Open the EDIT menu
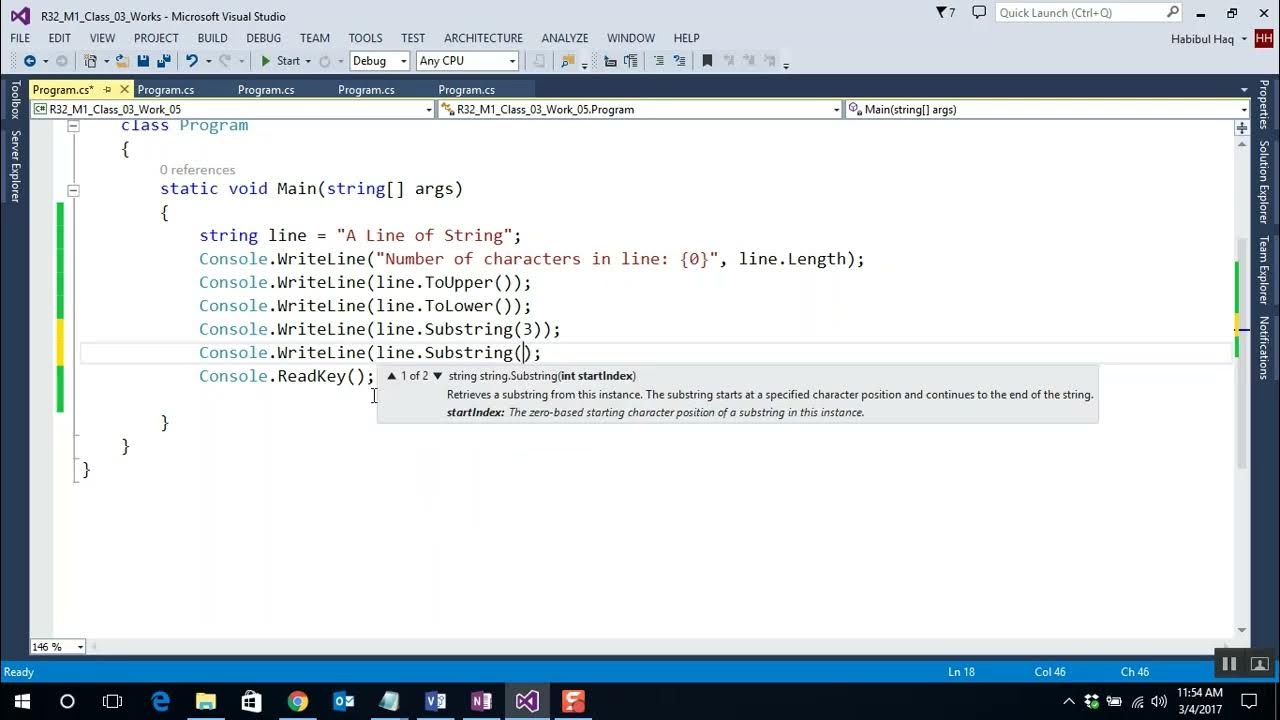The height and width of the screenshot is (720, 1280). pyautogui.click(x=60, y=38)
